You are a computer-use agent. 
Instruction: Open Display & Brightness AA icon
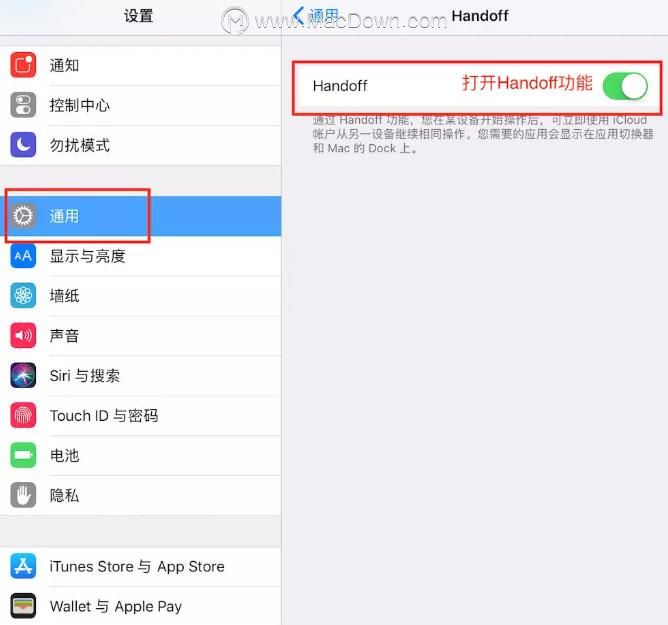tap(23, 256)
